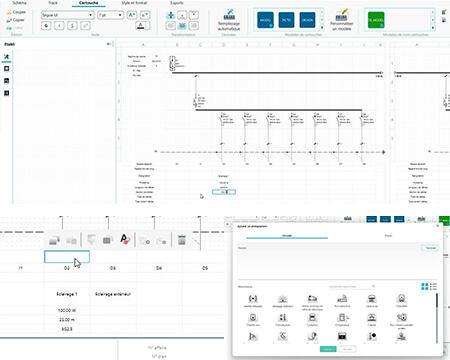
Task: Open the 7 pt font size dropdown
Action: [110, 15]
